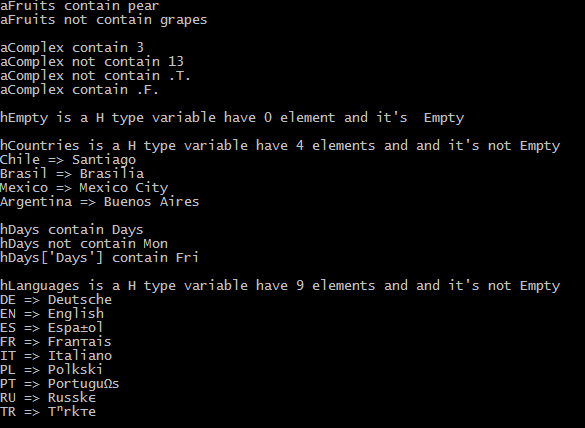The width and height of the screenshot is (585, 428).
Task: Click the 'aComplex not contain .T.' line
Action: 96,76
